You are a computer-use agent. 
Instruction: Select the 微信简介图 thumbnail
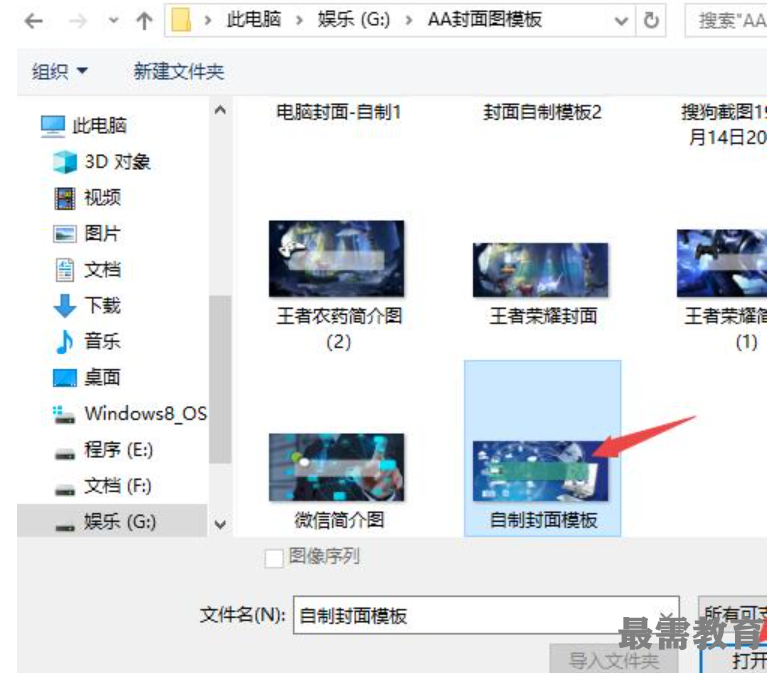tap(336, 467)
